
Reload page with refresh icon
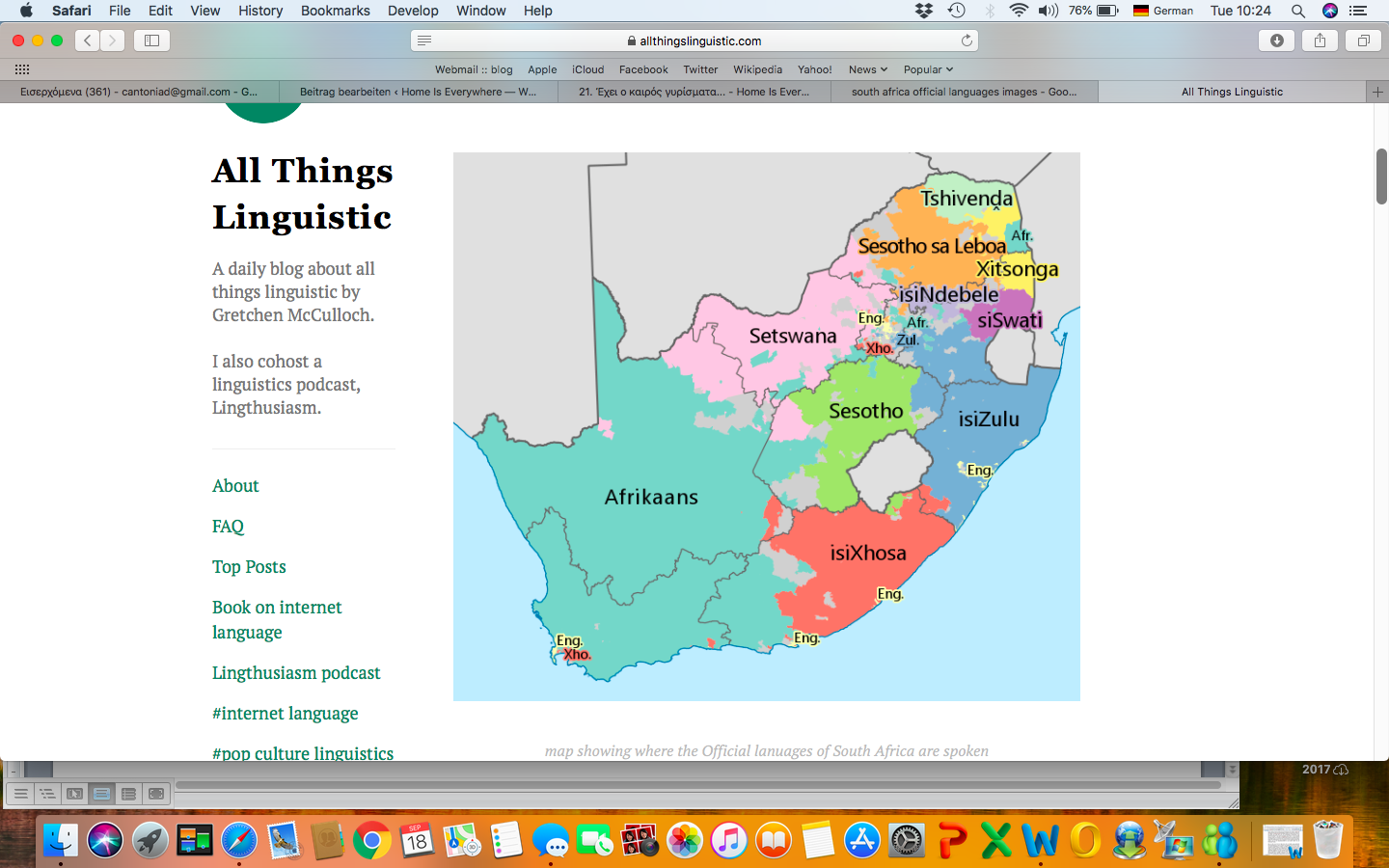967,41
